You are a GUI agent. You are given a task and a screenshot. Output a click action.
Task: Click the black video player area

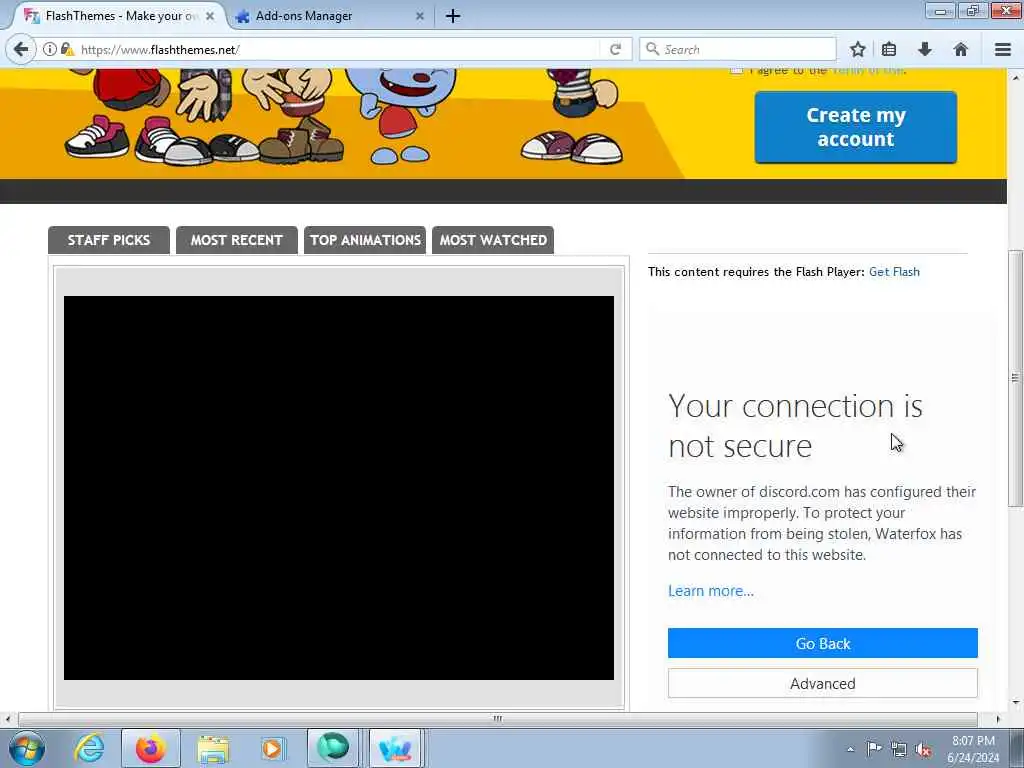point(338,488)
